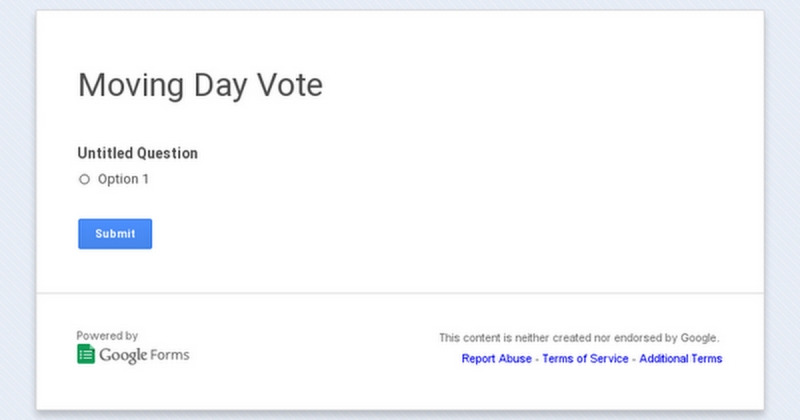Click the green Google Forms icon
The height and width of the screenshot is (420, 800).
(86, 354)
